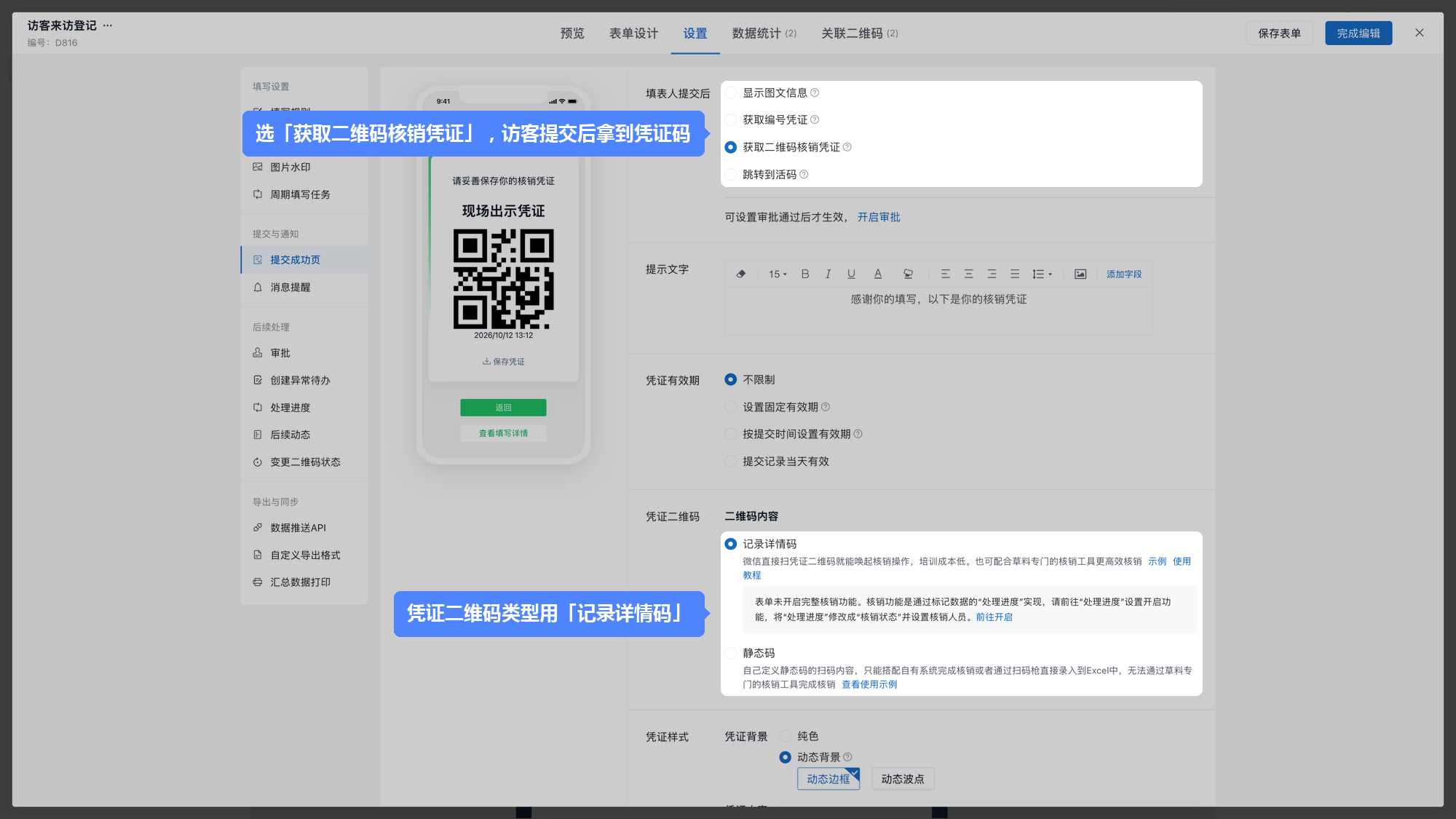1456x819 pixels.
Task: Select the 获取编号凭证 radio option
Action: coord(731,120)
